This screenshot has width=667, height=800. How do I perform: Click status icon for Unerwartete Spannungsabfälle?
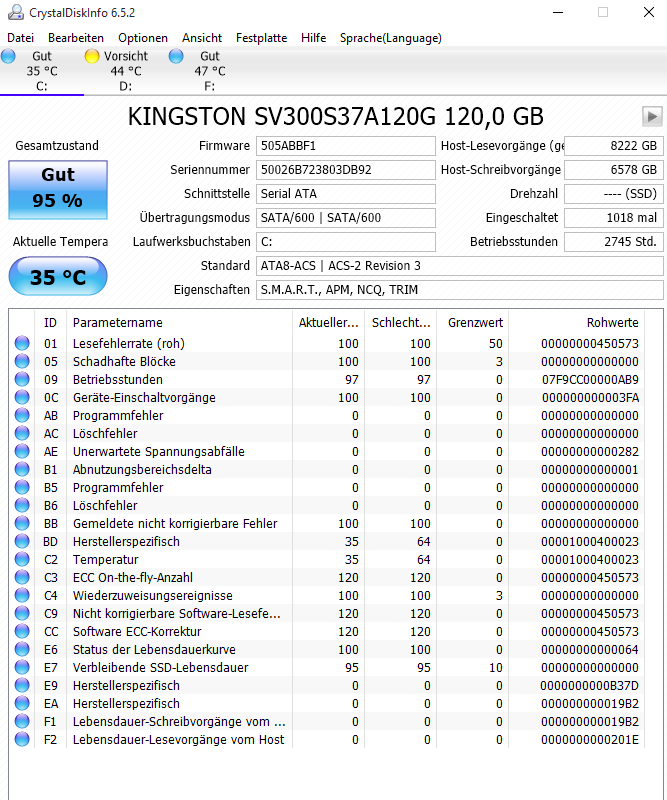(x=22, y=451)
